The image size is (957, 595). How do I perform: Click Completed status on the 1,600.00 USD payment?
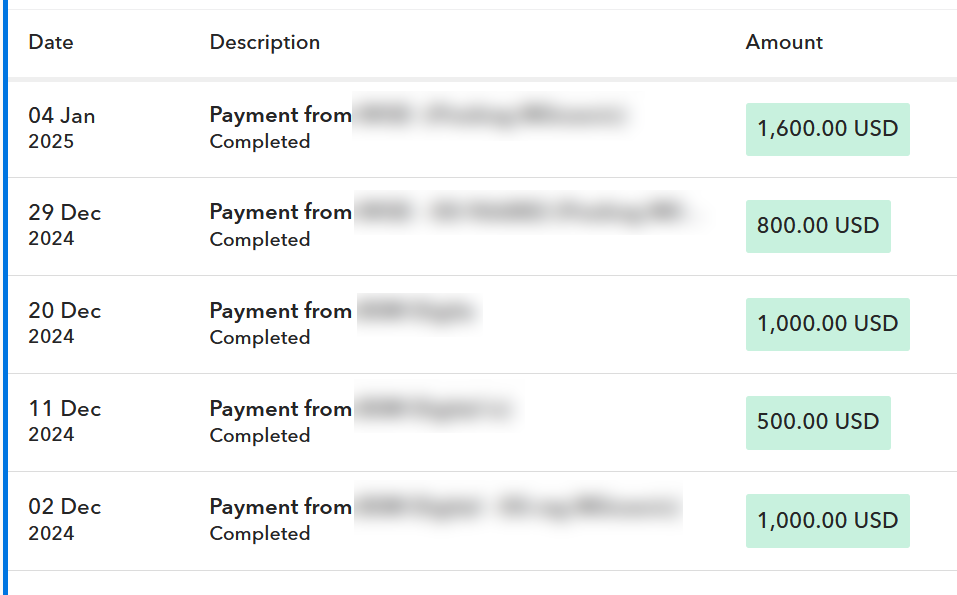[x=260, y=142]
